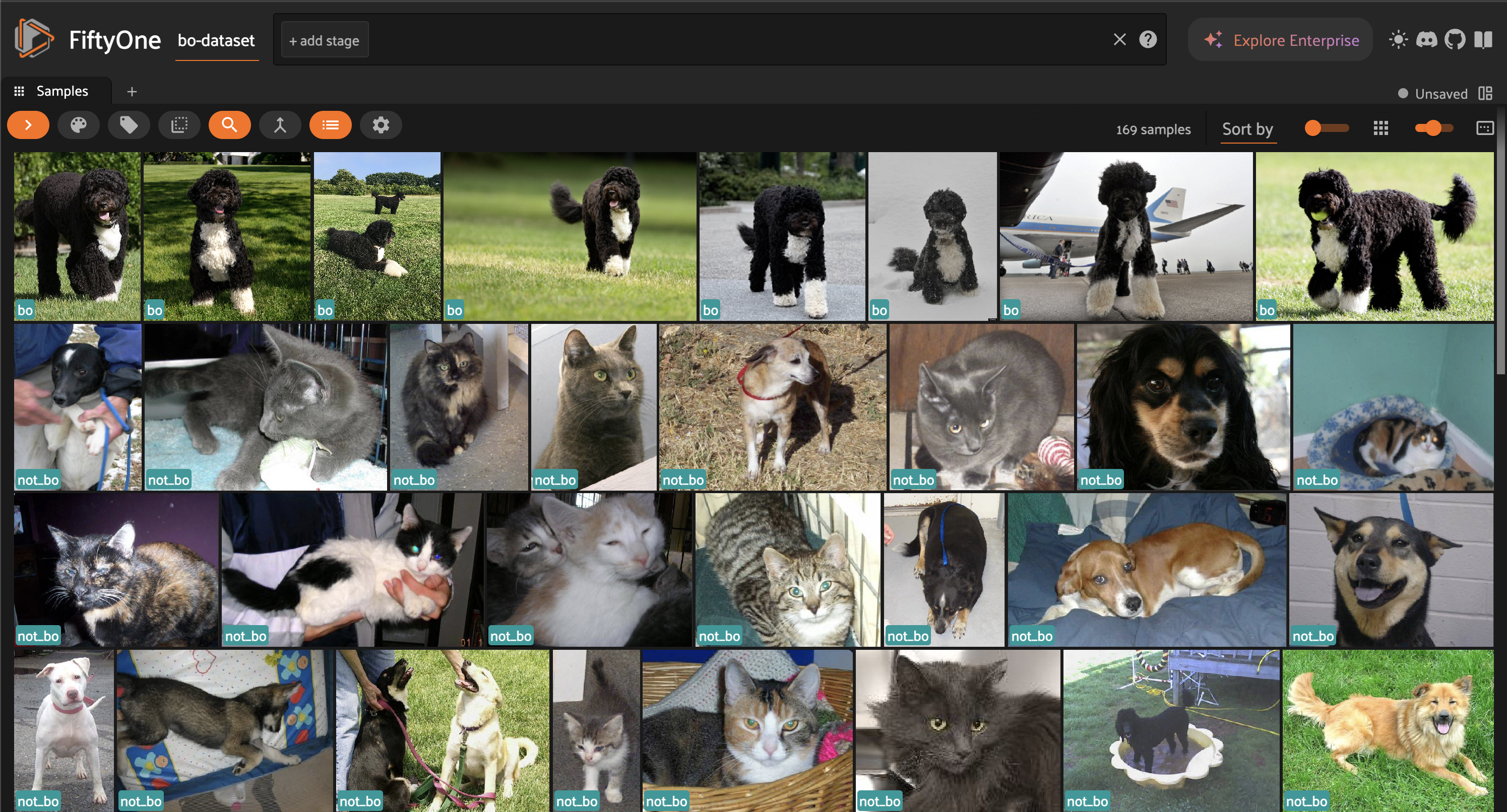
Task: Toggle the switch next to Sort by
Action: (x=1326, y=128)
